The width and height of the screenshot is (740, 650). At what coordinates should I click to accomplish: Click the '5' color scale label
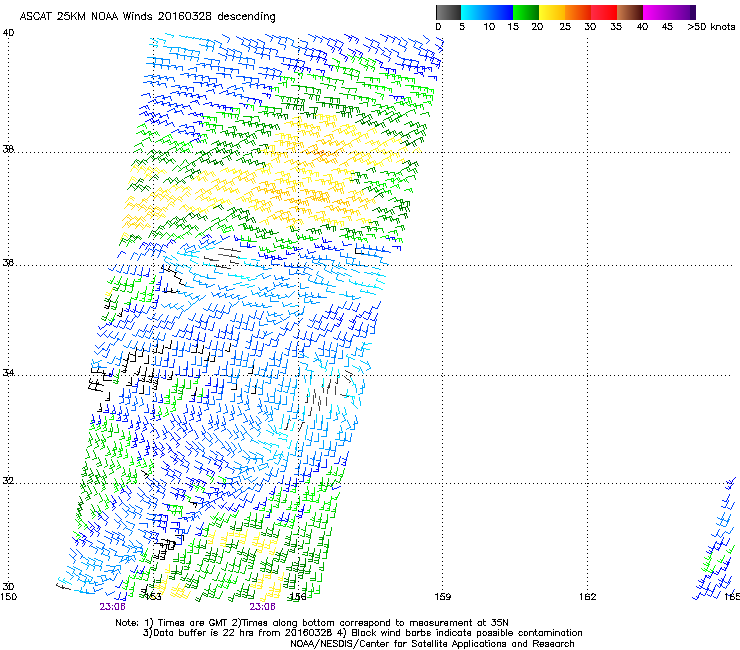(x=462, y=27)
